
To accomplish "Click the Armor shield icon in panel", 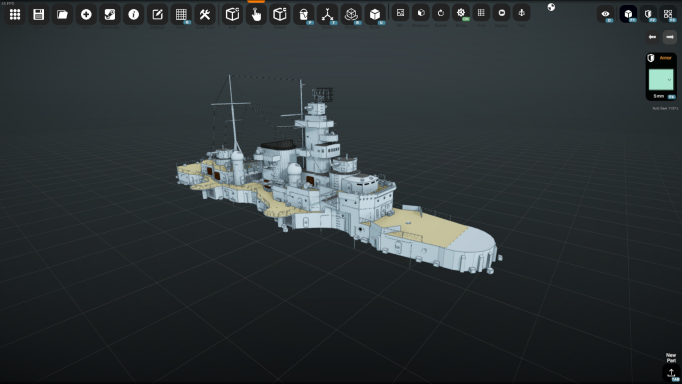I will pos(651,58).
